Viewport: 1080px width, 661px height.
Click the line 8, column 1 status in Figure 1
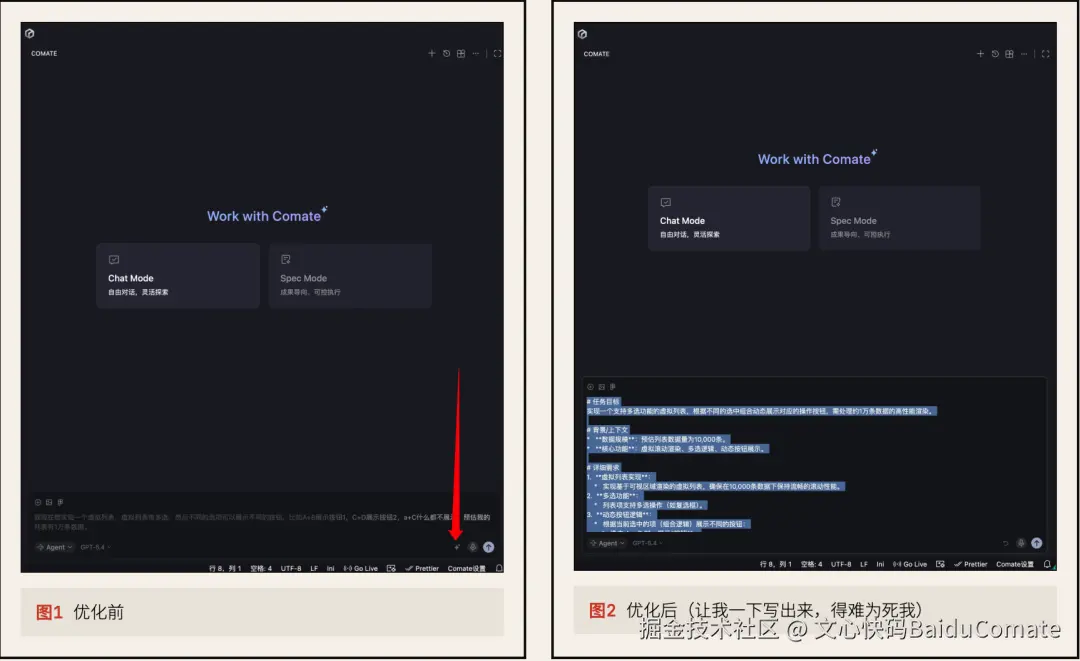[225, 568]
